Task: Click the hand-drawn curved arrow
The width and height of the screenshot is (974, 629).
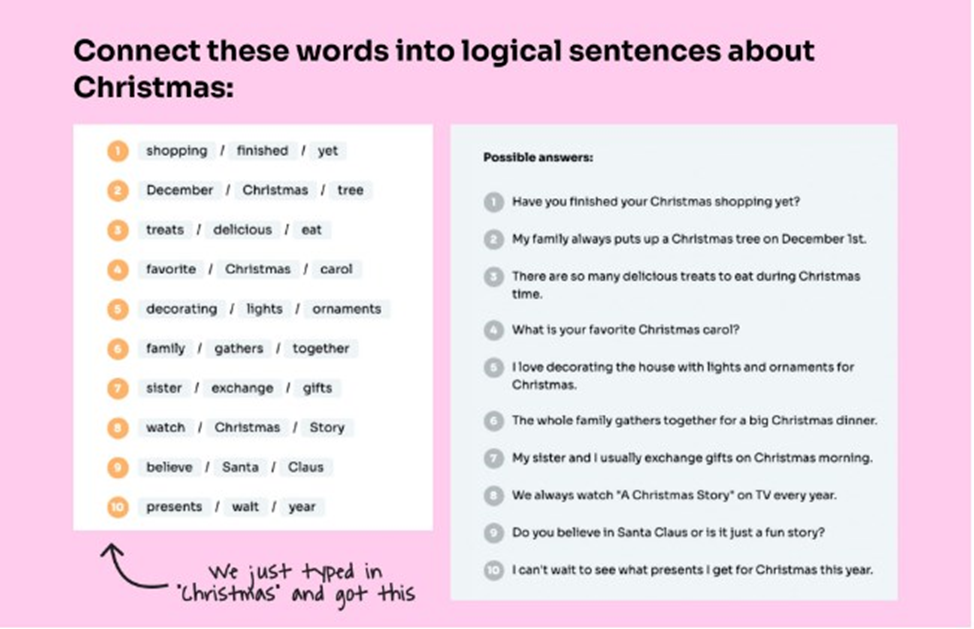Action: [130, 566]
